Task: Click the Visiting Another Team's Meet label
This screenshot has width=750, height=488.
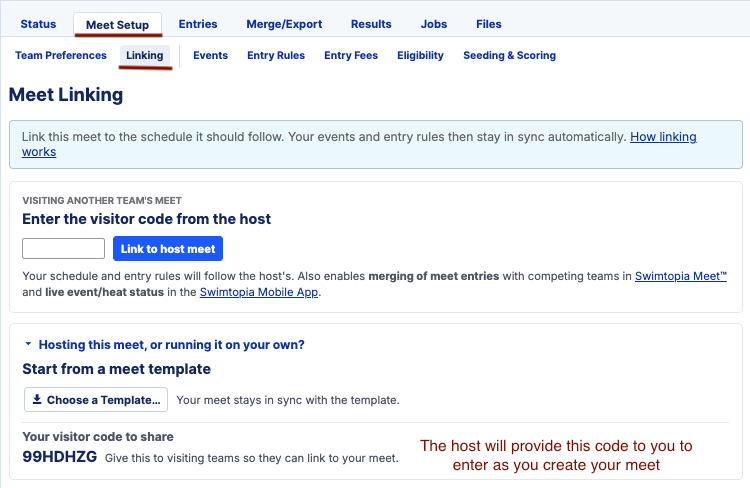Action: (102, 200)
